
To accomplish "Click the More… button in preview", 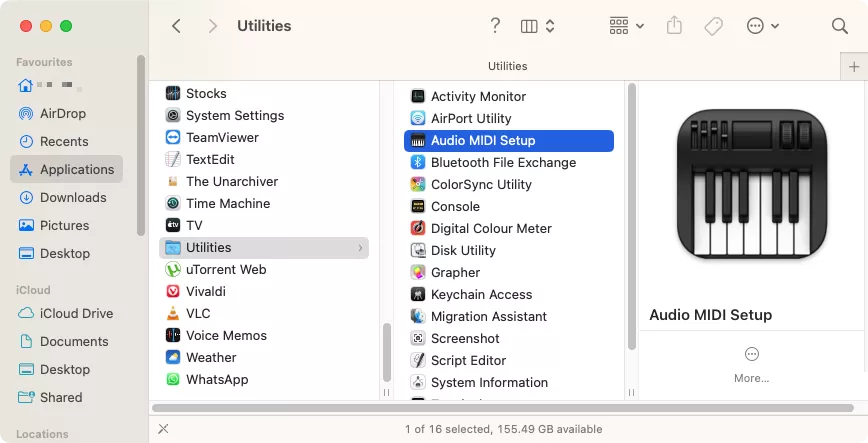I will tap(751, 364).
